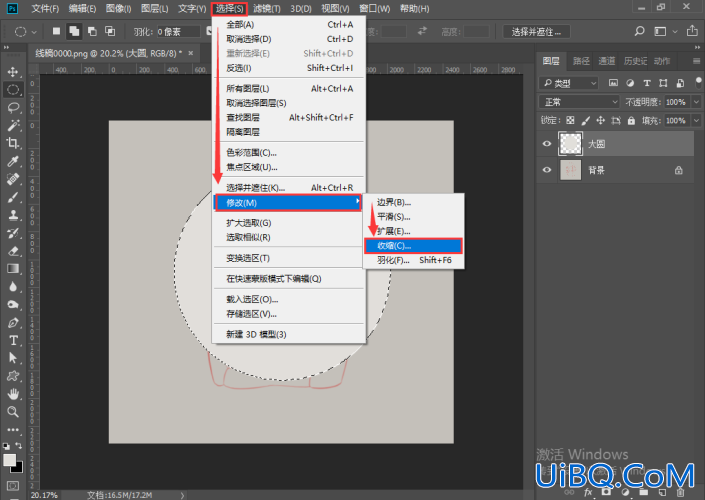
Task: Select the Crop tool
Action: (13, 143)
